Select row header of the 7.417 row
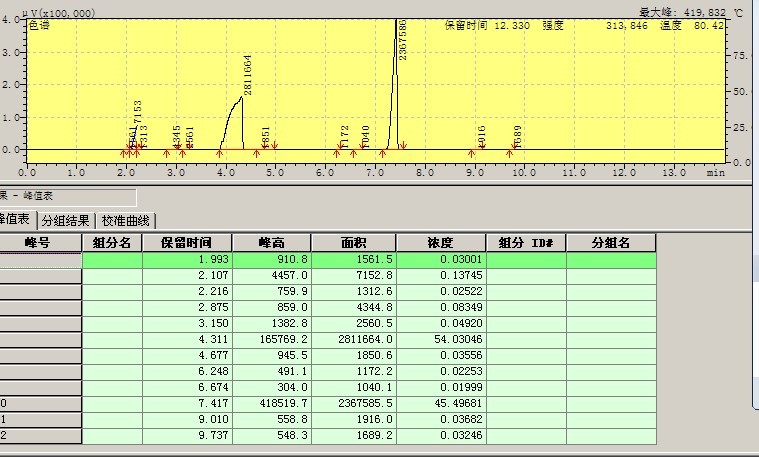The image size is (759, 457). [41, 403]
